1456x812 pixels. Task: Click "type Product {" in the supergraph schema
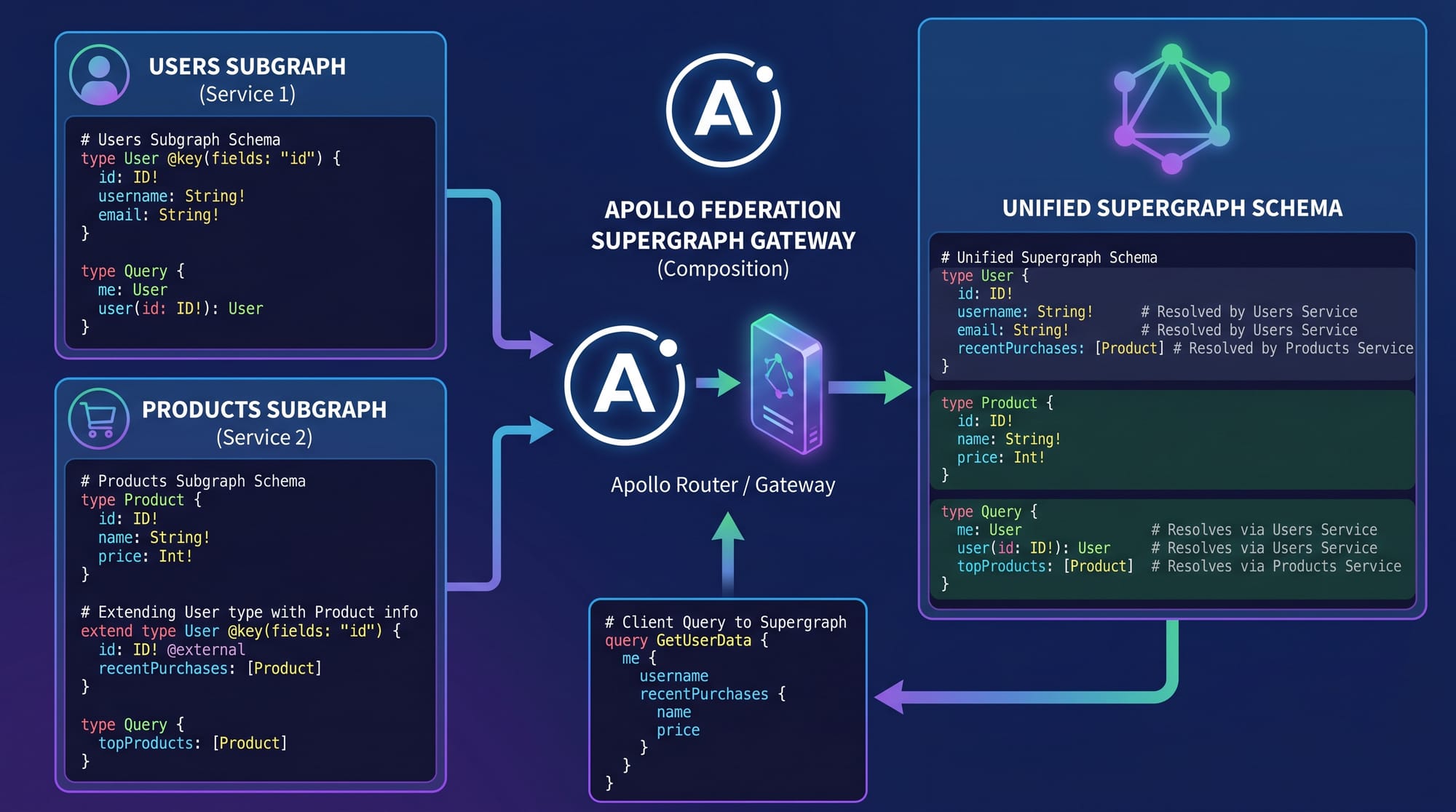tap(997, 403)
